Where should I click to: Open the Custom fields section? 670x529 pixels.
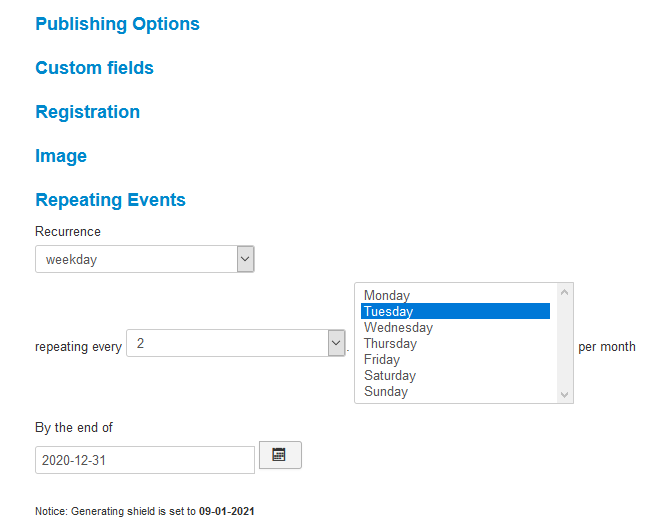pos(94,68)
